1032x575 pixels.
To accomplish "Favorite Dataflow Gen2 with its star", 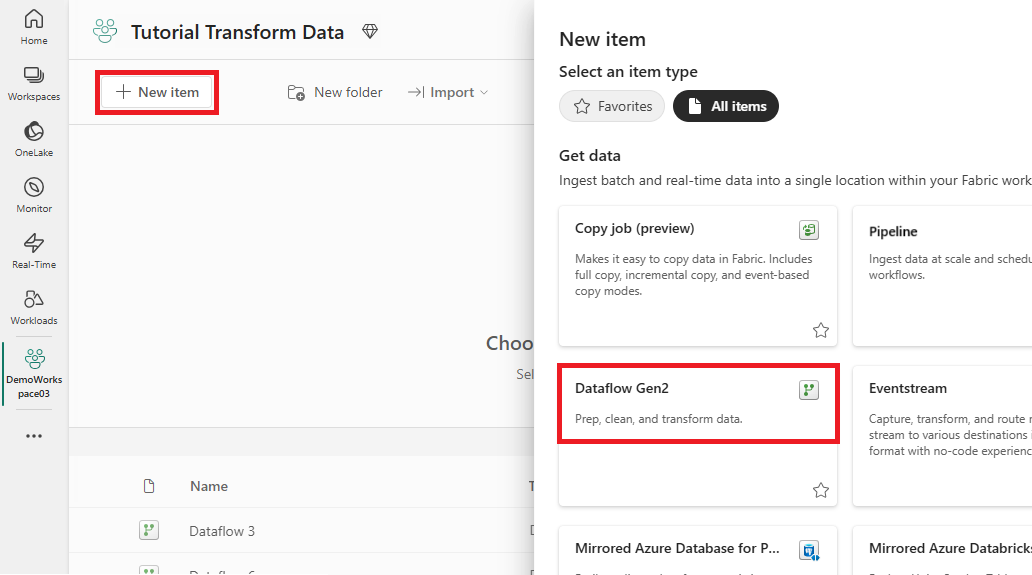I will point(820,490).
